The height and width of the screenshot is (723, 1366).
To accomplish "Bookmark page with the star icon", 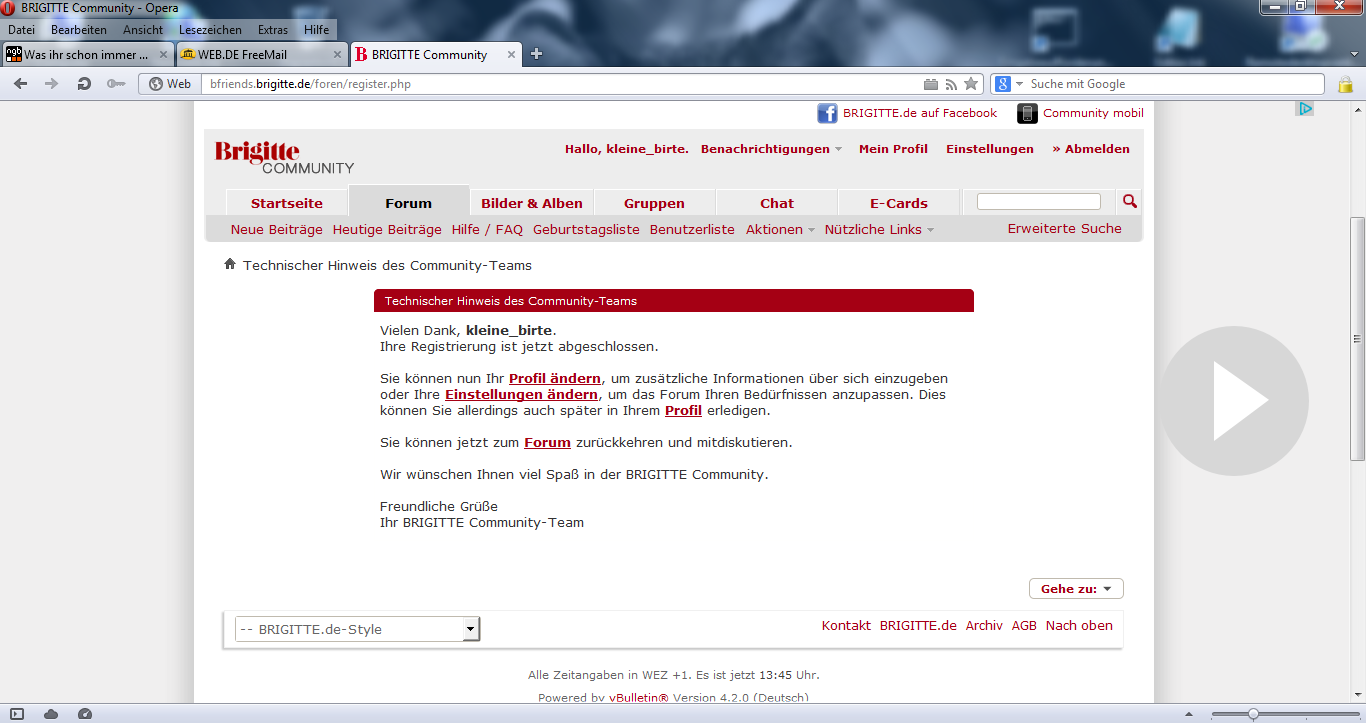I will click(971, 84).
